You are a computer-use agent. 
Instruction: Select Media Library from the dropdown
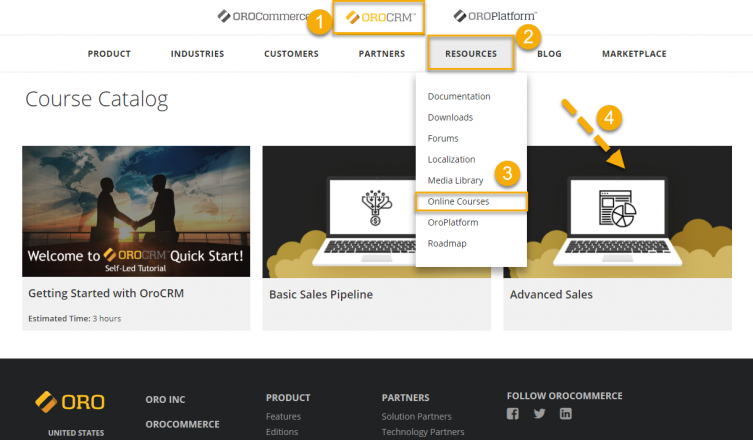click(455, 181)
